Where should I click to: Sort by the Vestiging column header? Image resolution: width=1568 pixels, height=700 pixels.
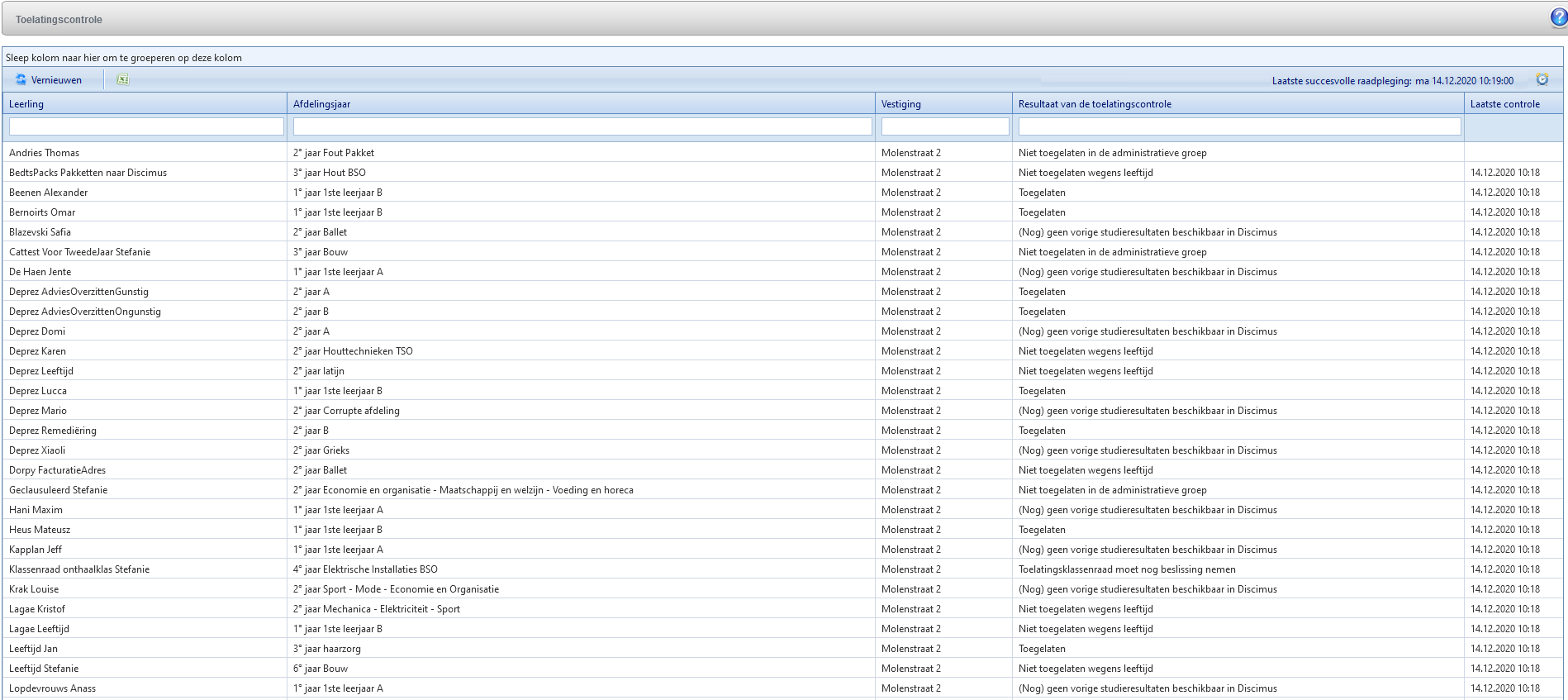click(x=943, y=103)
